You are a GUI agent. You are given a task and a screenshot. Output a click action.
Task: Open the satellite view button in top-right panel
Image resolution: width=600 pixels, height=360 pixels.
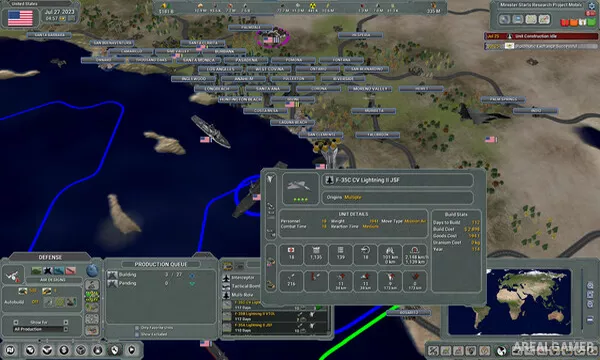pos(505,20)
